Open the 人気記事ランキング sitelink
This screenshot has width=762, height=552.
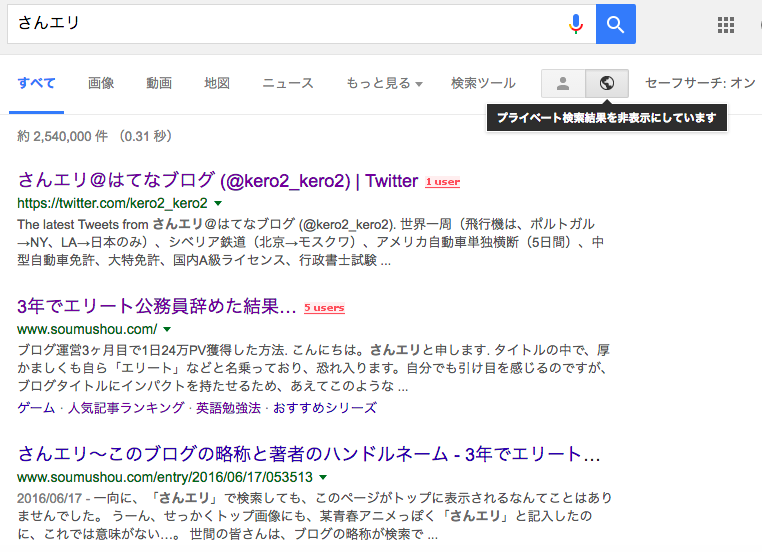coord(126,408)
